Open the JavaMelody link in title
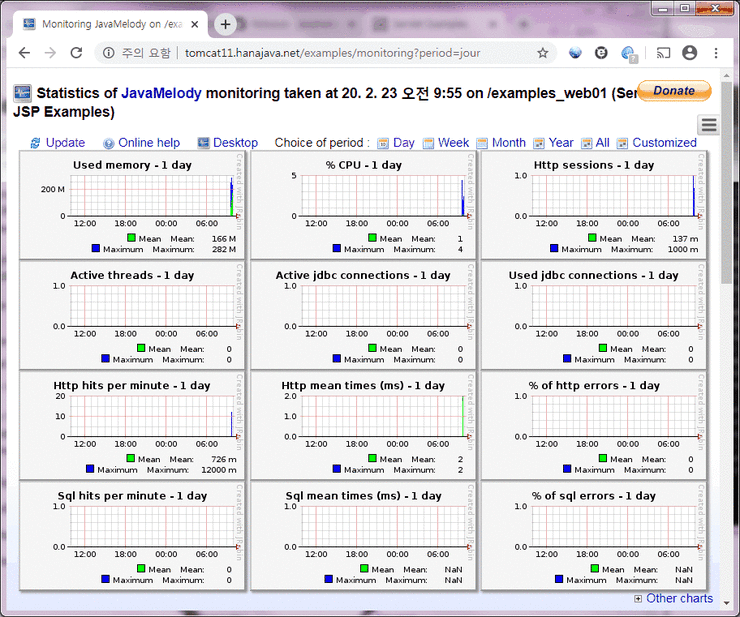This screenshot has height=617, width=740. 161,93
